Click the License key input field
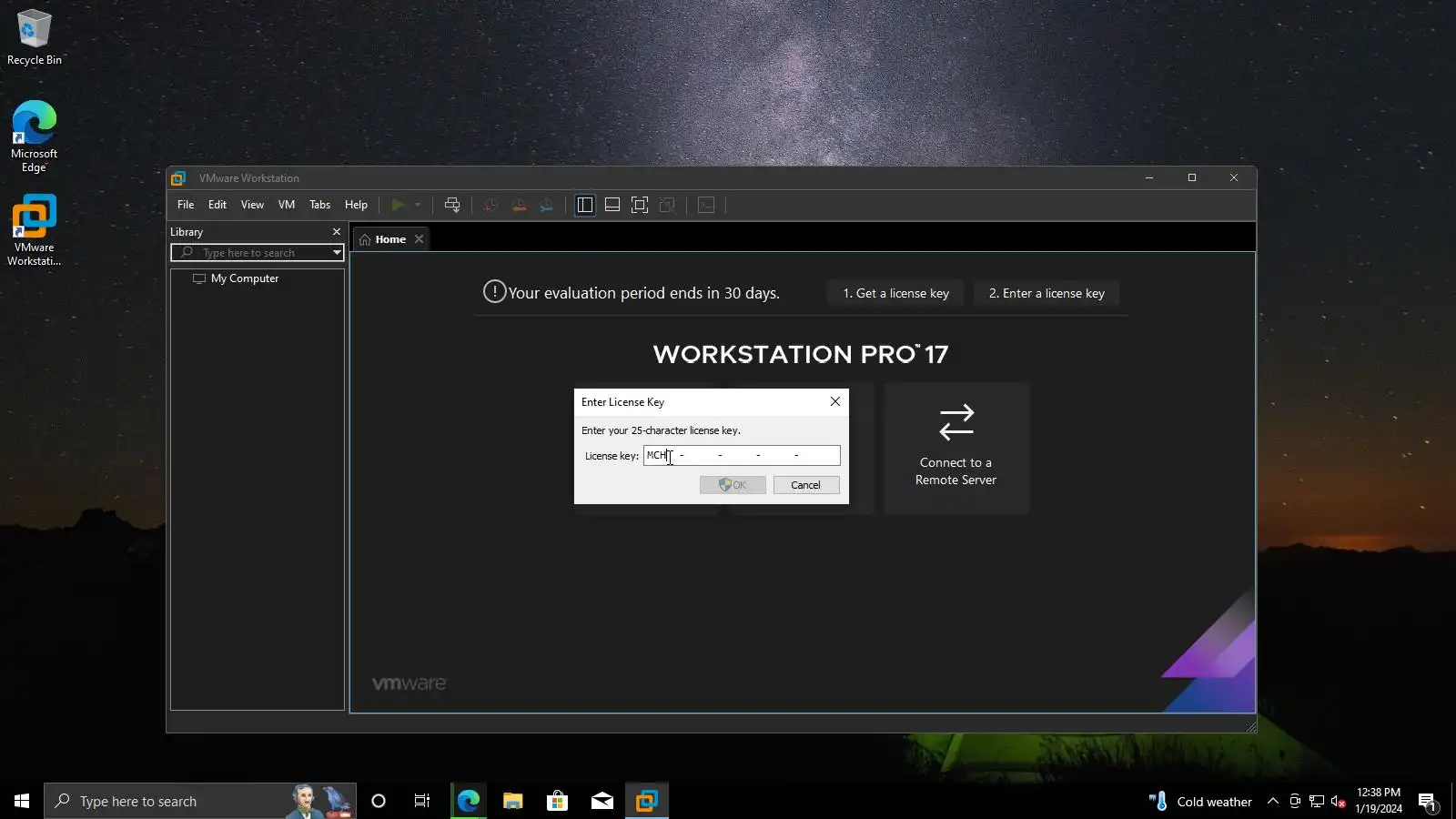 click(x=742, y=455)
